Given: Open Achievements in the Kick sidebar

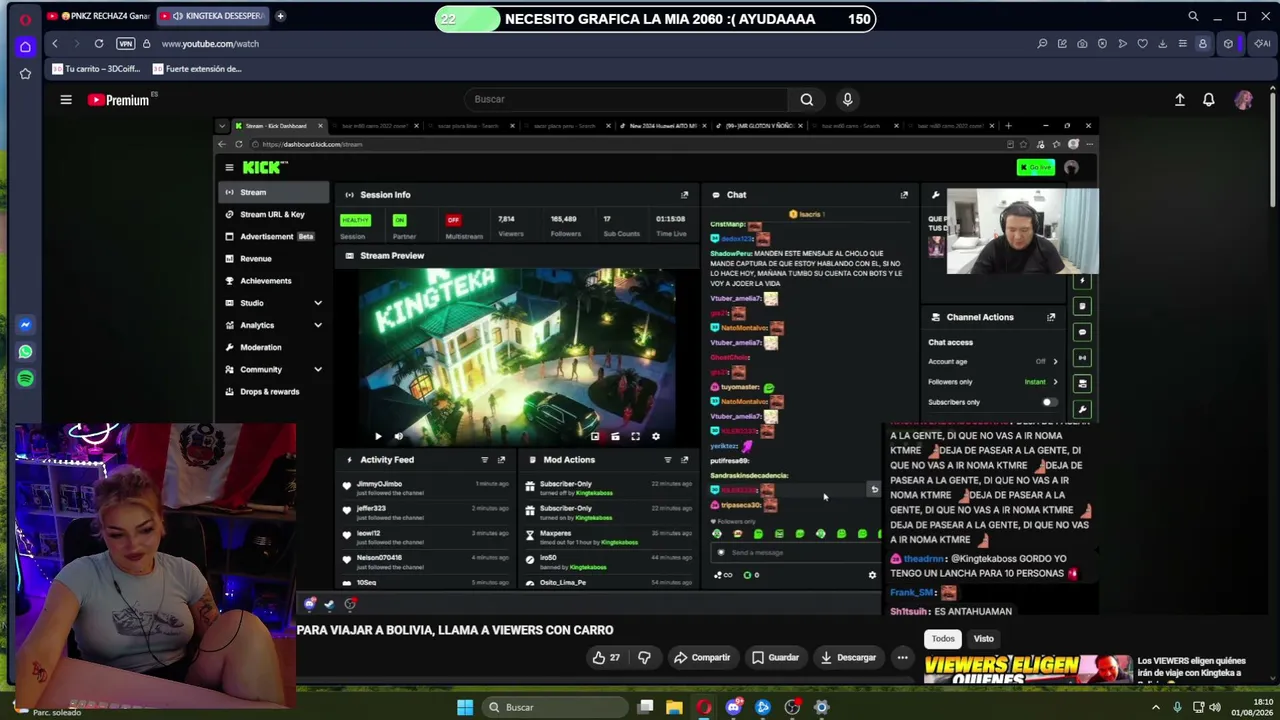Looking at the screenshot, I should (274, 281).
